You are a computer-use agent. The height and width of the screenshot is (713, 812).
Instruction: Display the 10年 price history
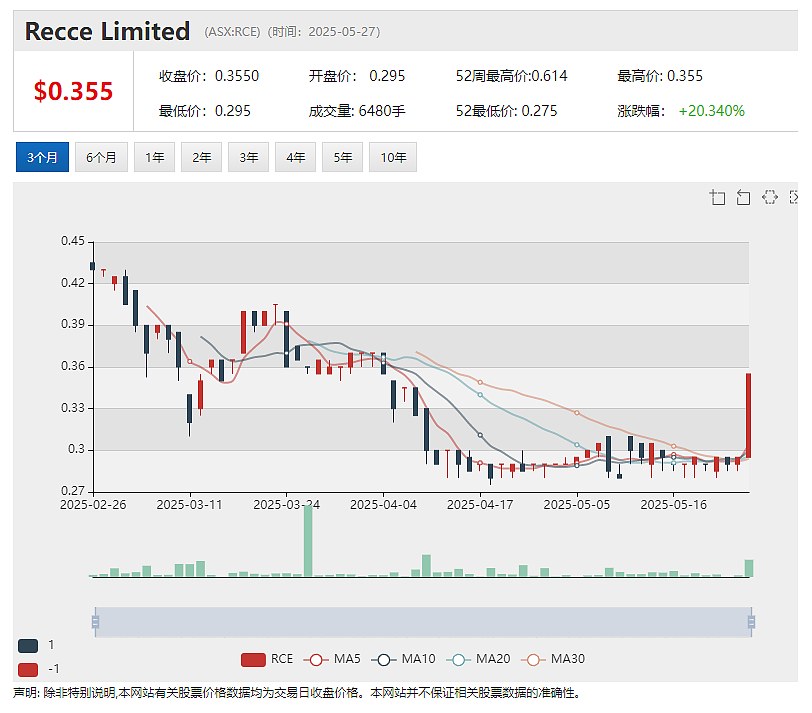pos(393,157)
